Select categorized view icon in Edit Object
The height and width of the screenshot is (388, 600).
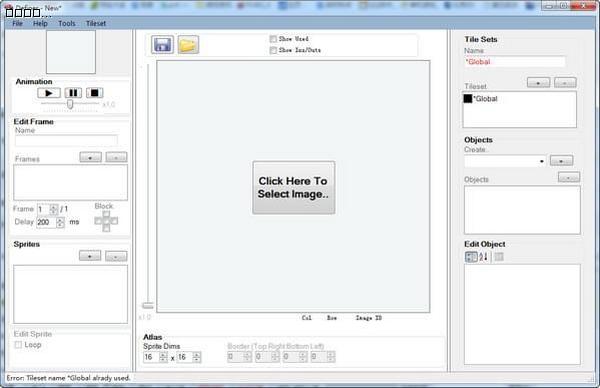pyautogui.click(x=471, y=257)
